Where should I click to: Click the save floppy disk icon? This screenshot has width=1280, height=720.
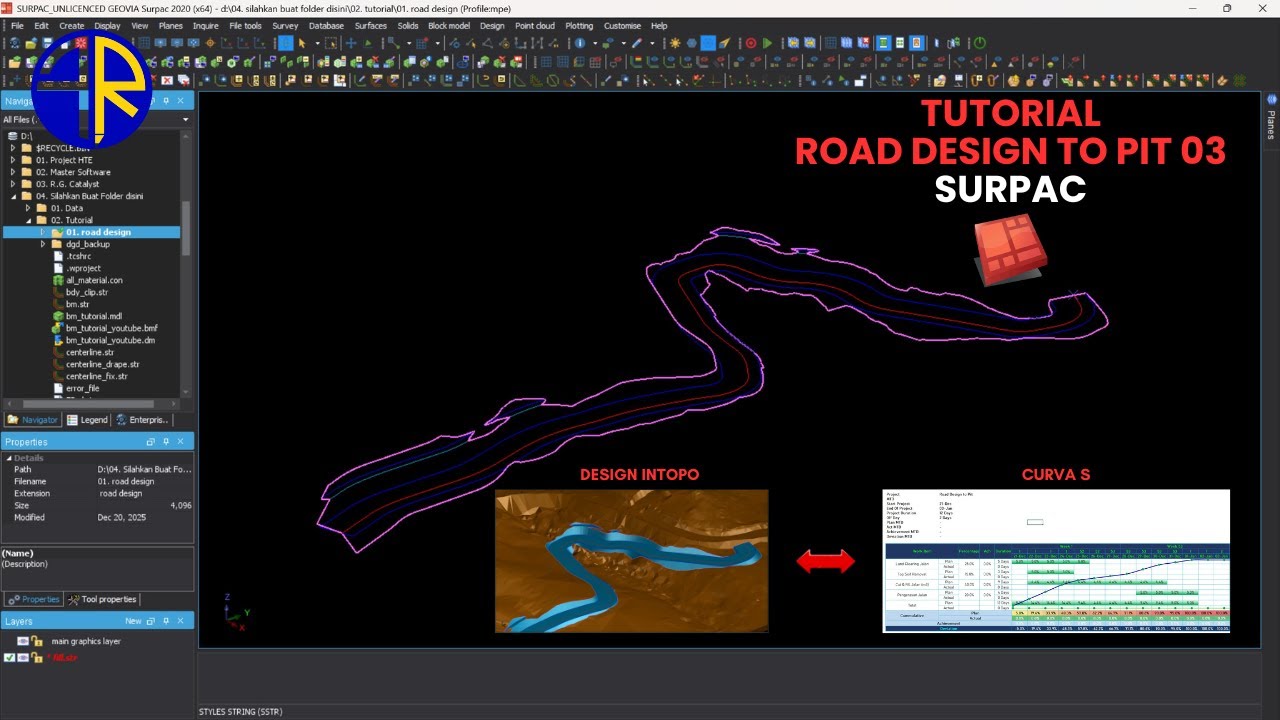pos(48,43)
